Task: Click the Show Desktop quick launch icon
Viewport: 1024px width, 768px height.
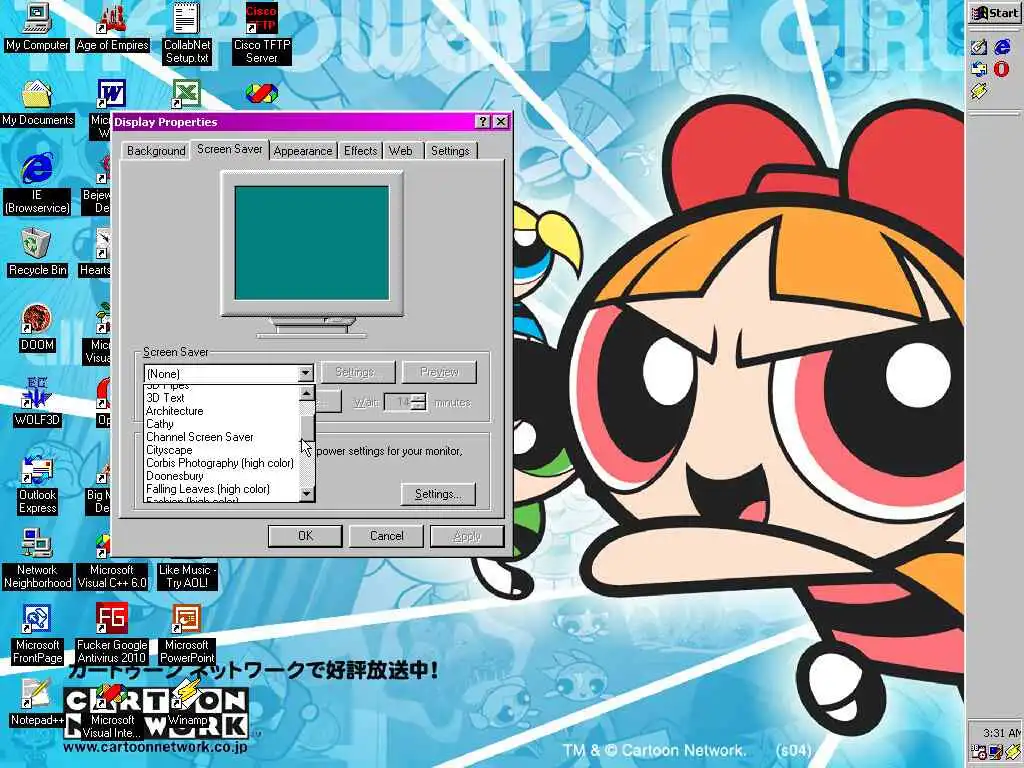Action: tap(978, 46)
